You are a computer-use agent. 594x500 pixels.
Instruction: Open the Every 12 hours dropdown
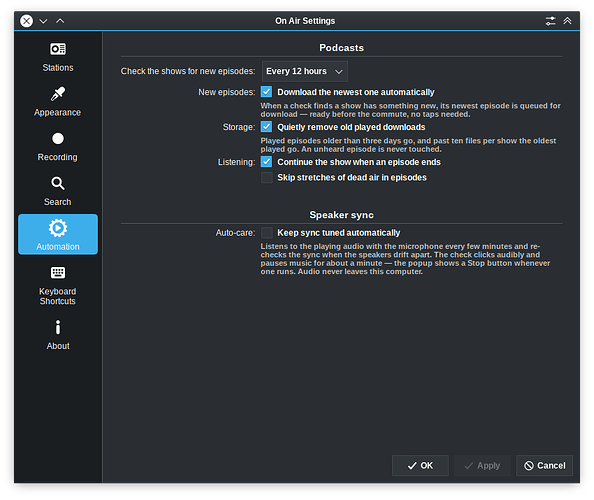305,71
